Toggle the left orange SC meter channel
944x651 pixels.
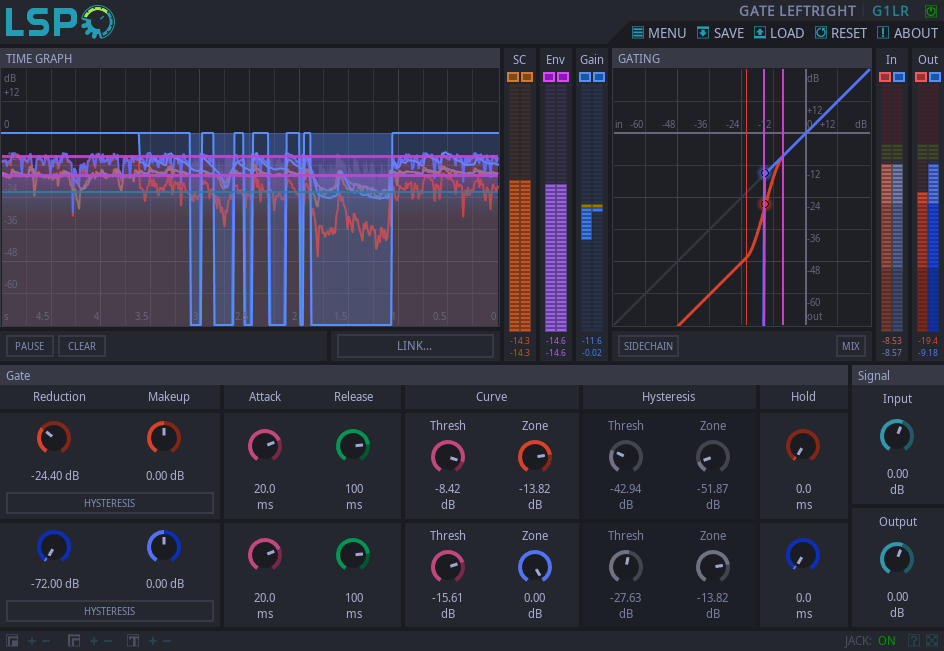point(513,77)
